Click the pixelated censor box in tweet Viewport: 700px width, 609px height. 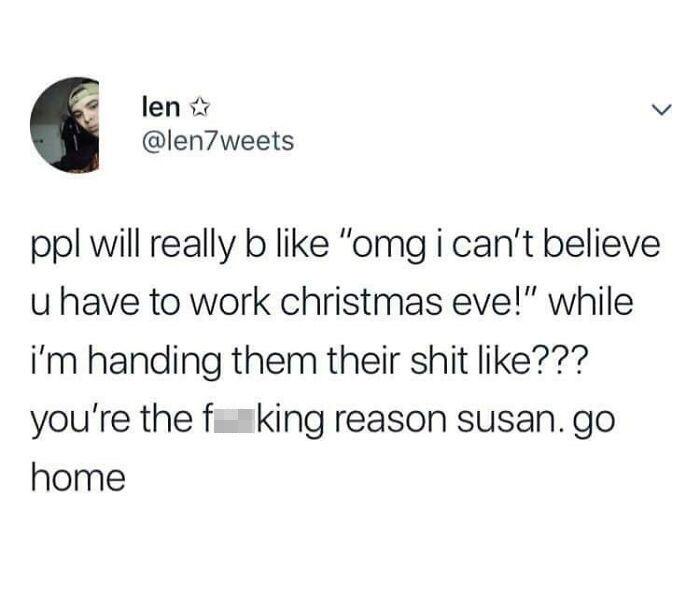point(234,420)
